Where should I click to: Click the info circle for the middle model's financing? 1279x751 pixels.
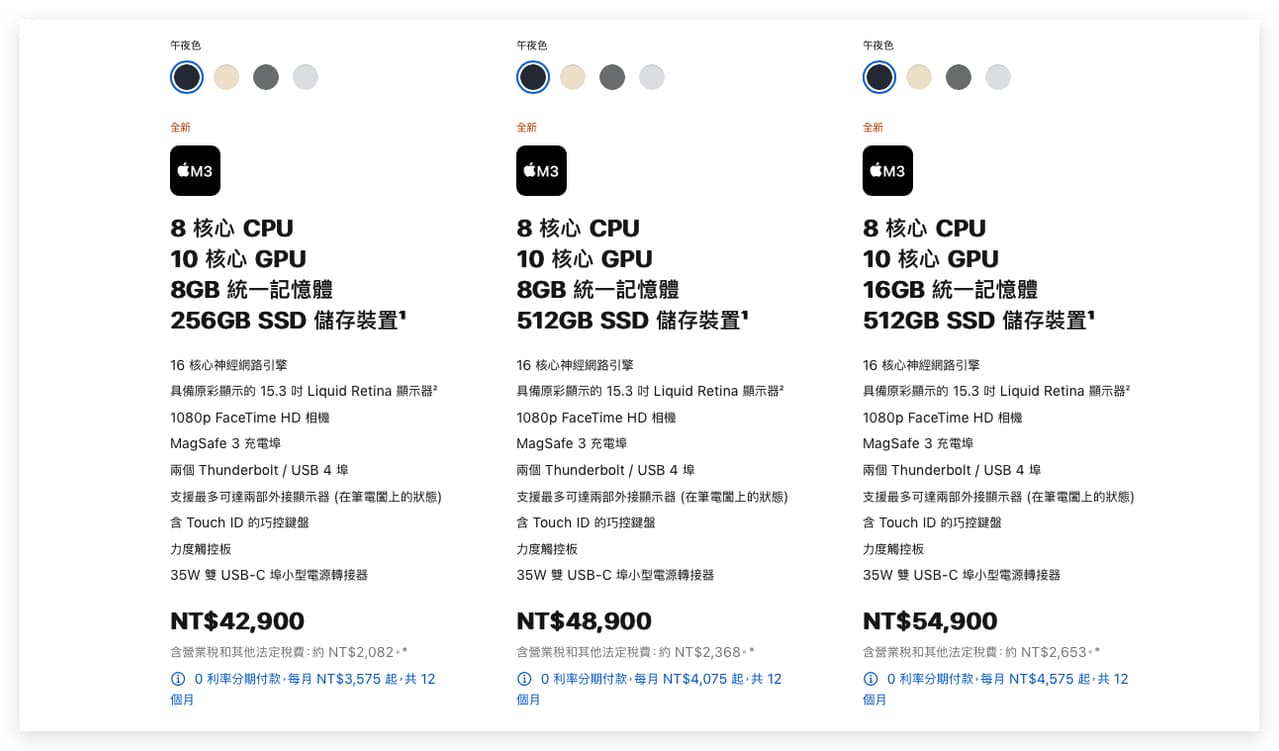click(x=522, y=679)
